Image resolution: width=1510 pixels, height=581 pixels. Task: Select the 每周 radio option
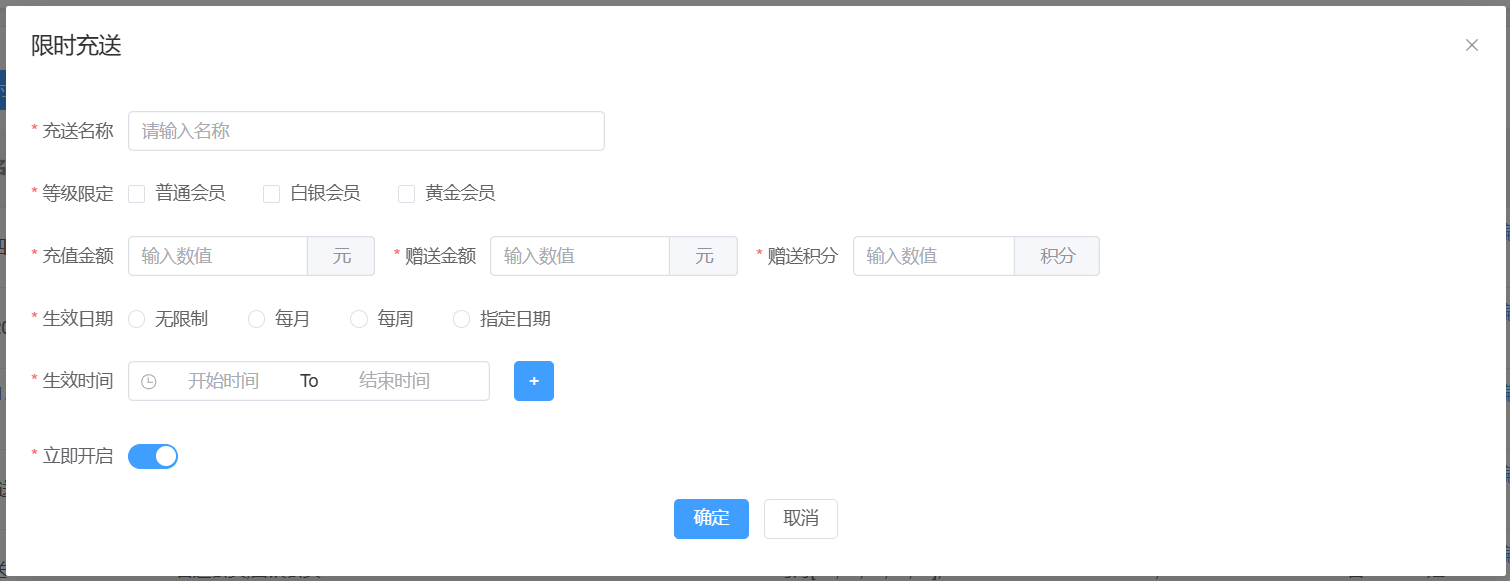[x=359, y=319]
